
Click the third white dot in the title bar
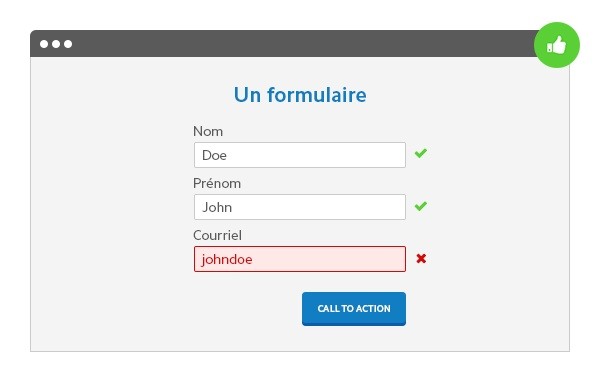click(x=68, y=44)
